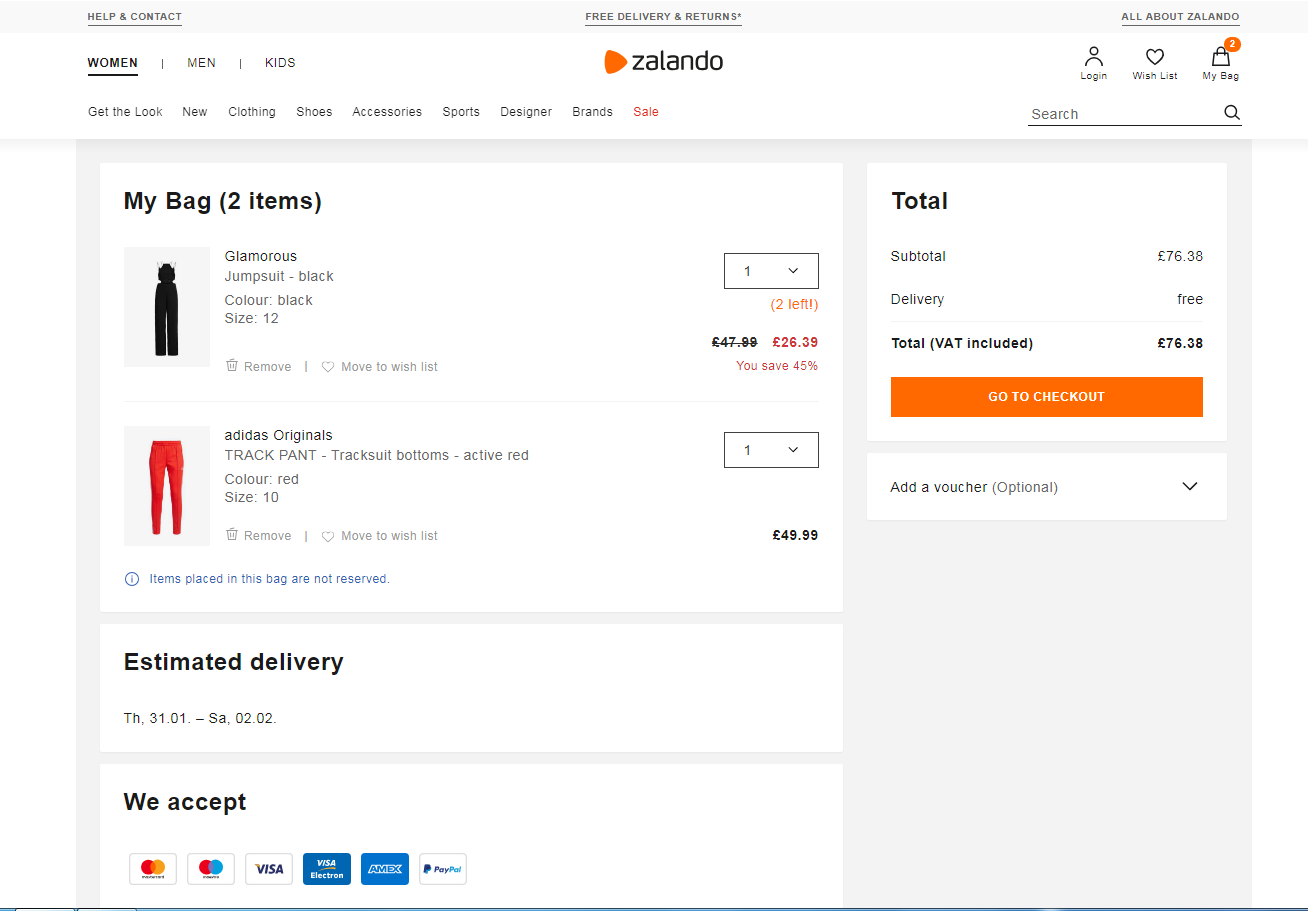The height and width of the screenshot is (911, 1308).
Task: Open the adidas Originals brand link
Action: (x=278, y=435)
